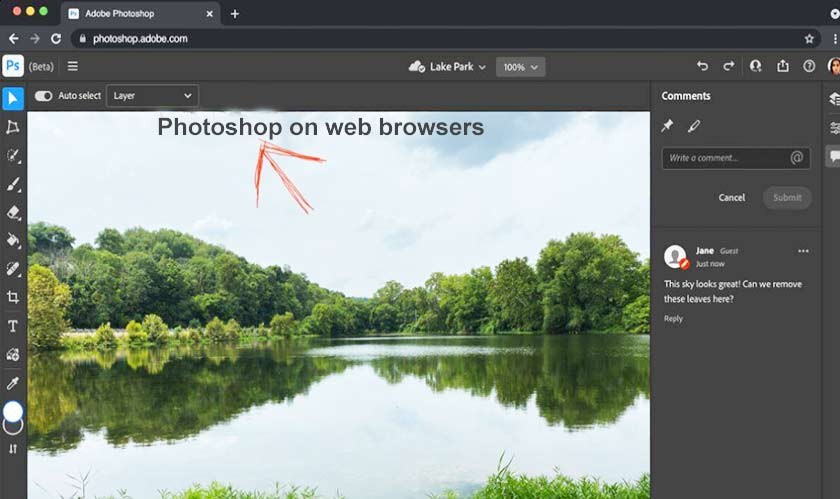The height and width of the screenshot is (499, 840).
Task: Select the Quick Selection tool
Action: [x=13, y=155]
